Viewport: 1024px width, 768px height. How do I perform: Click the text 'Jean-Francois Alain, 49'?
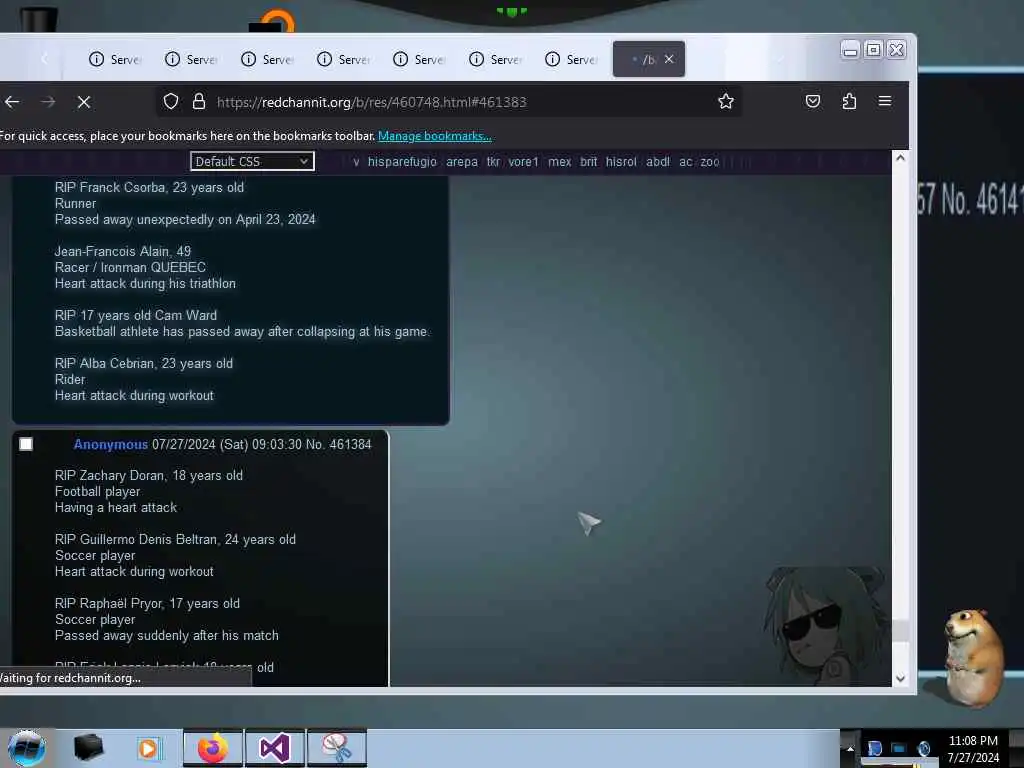click(x=123, y=251)
